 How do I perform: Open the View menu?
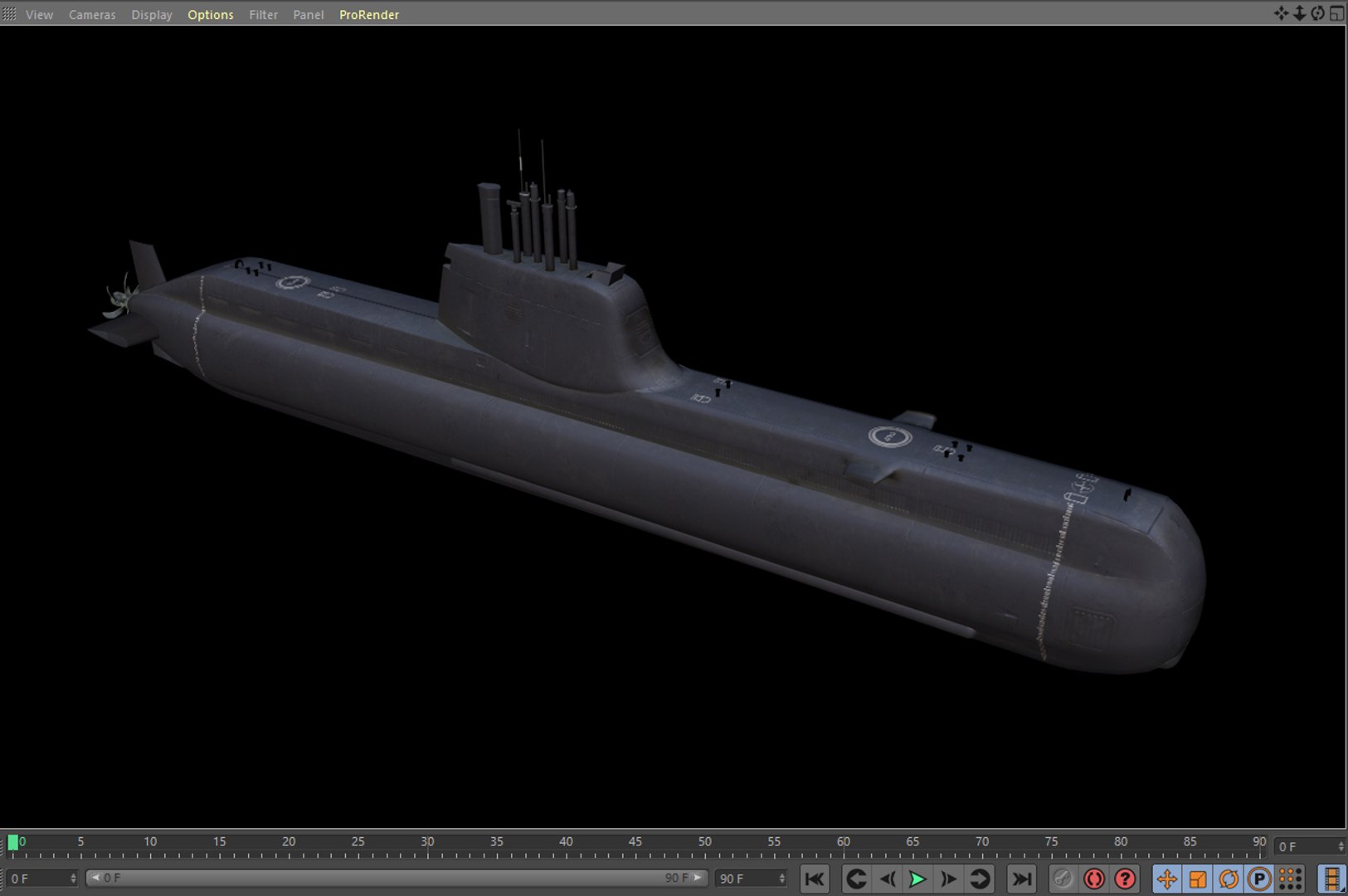[39, 15]
